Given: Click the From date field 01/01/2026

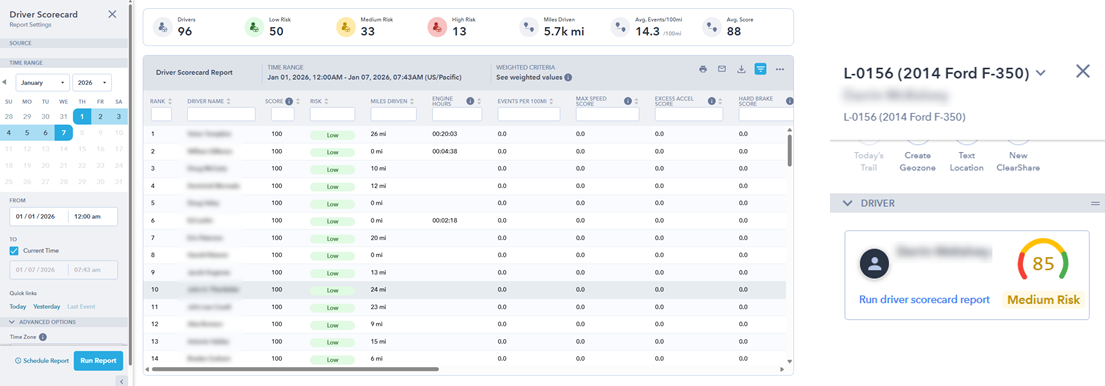Looking at the screenshot, I should (x=38, y=217).
